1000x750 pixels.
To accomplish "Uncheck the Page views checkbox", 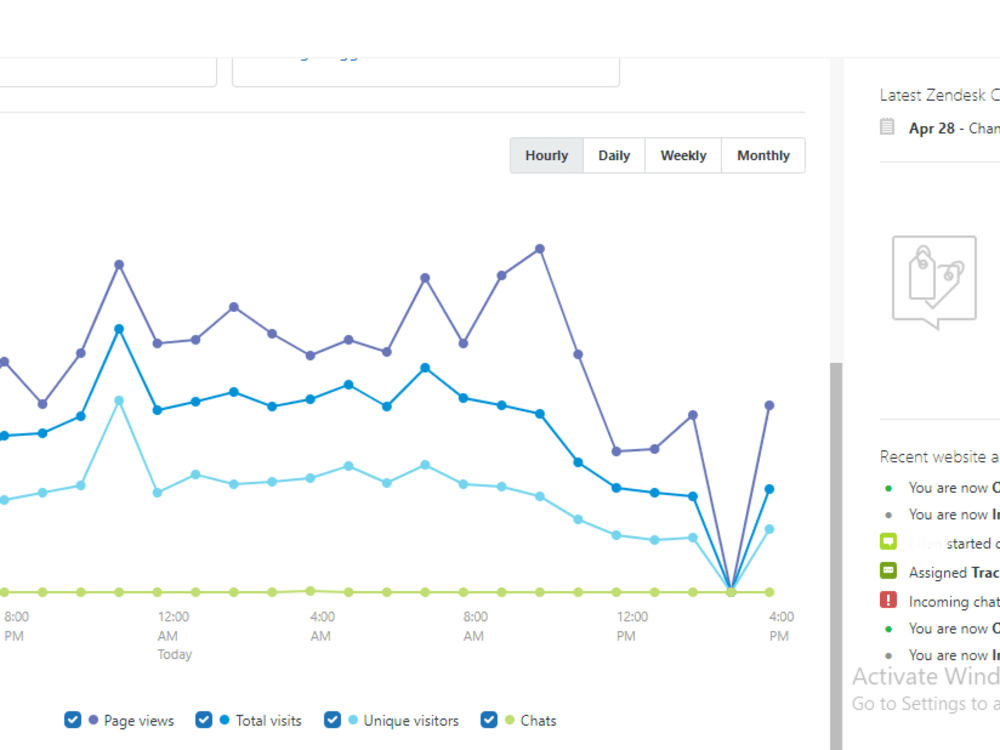I will 73,720.
